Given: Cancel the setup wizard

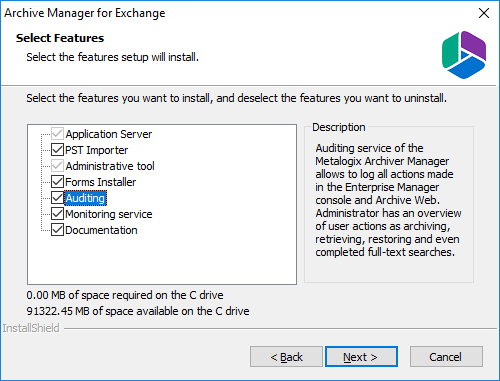Looking at the screenshot, I should click(x=446, y=357).
